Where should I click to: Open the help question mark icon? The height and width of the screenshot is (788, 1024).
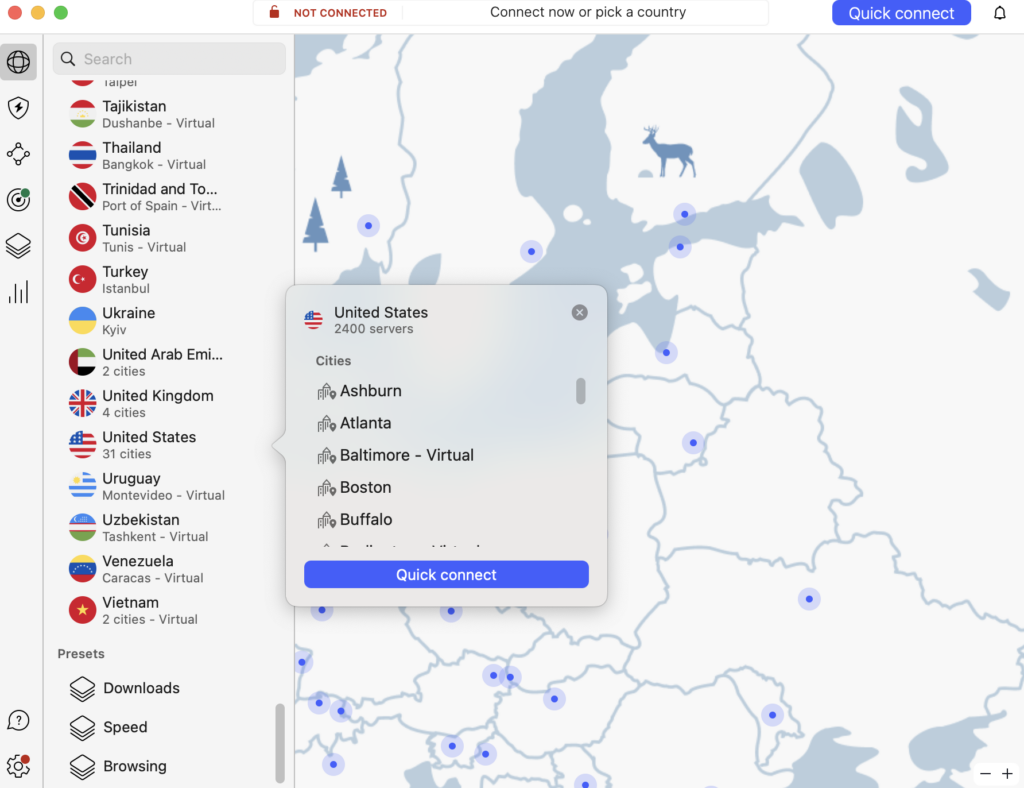(x=18, y=720)
